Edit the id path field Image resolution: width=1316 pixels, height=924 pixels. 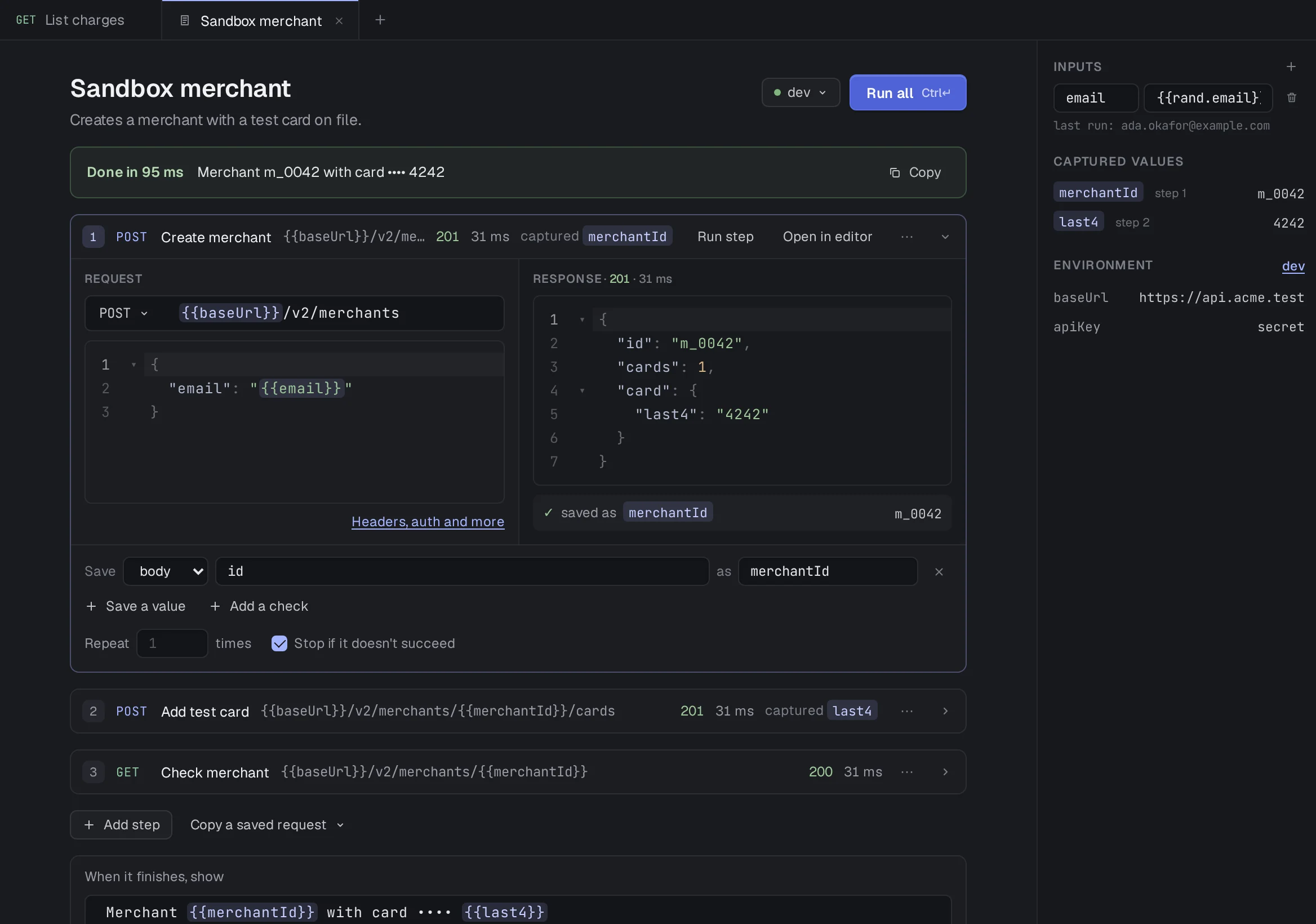point(462,571)
